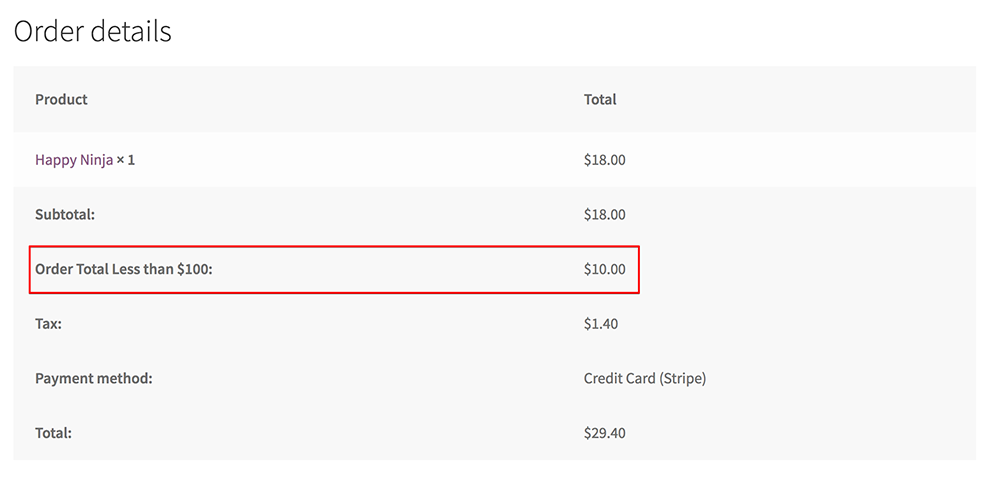
Task: Click the × 1 quantity text
Action: 126,160
